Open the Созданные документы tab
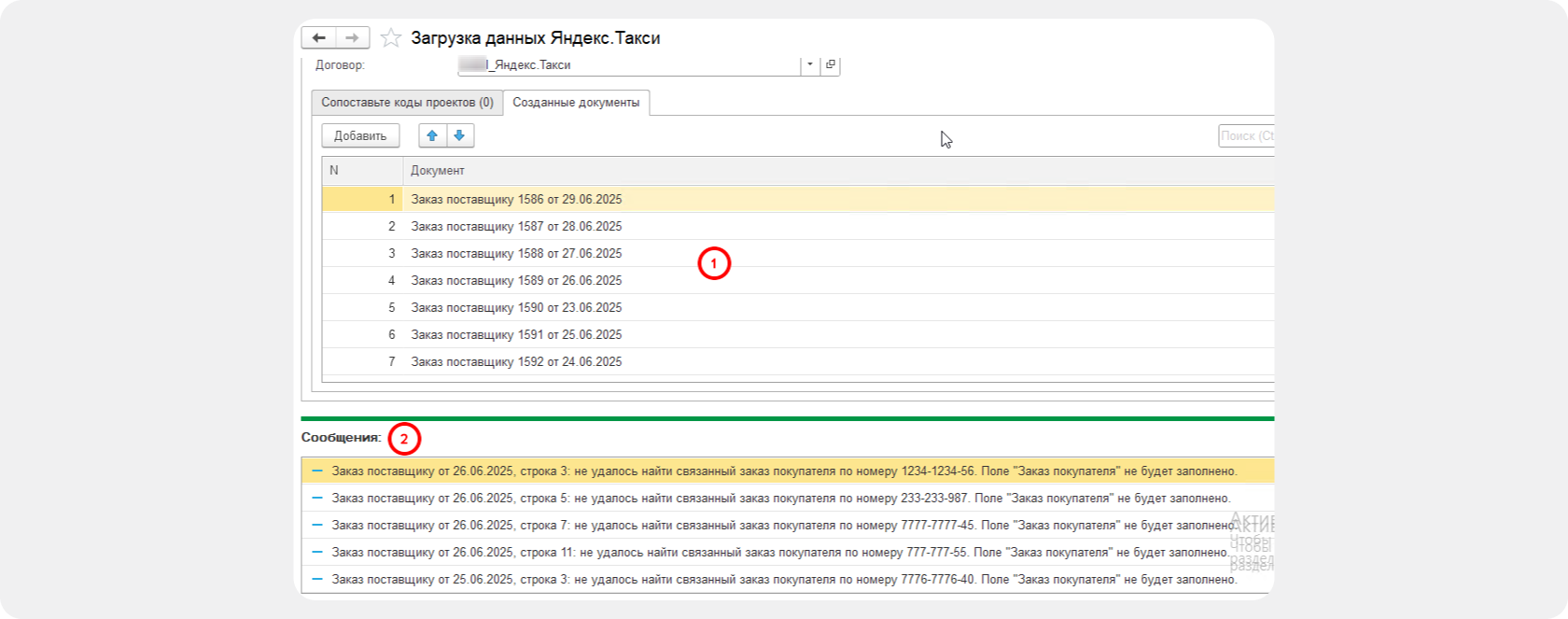The height and width of the screenshot is (619, 1568). [x=576, y=103]
